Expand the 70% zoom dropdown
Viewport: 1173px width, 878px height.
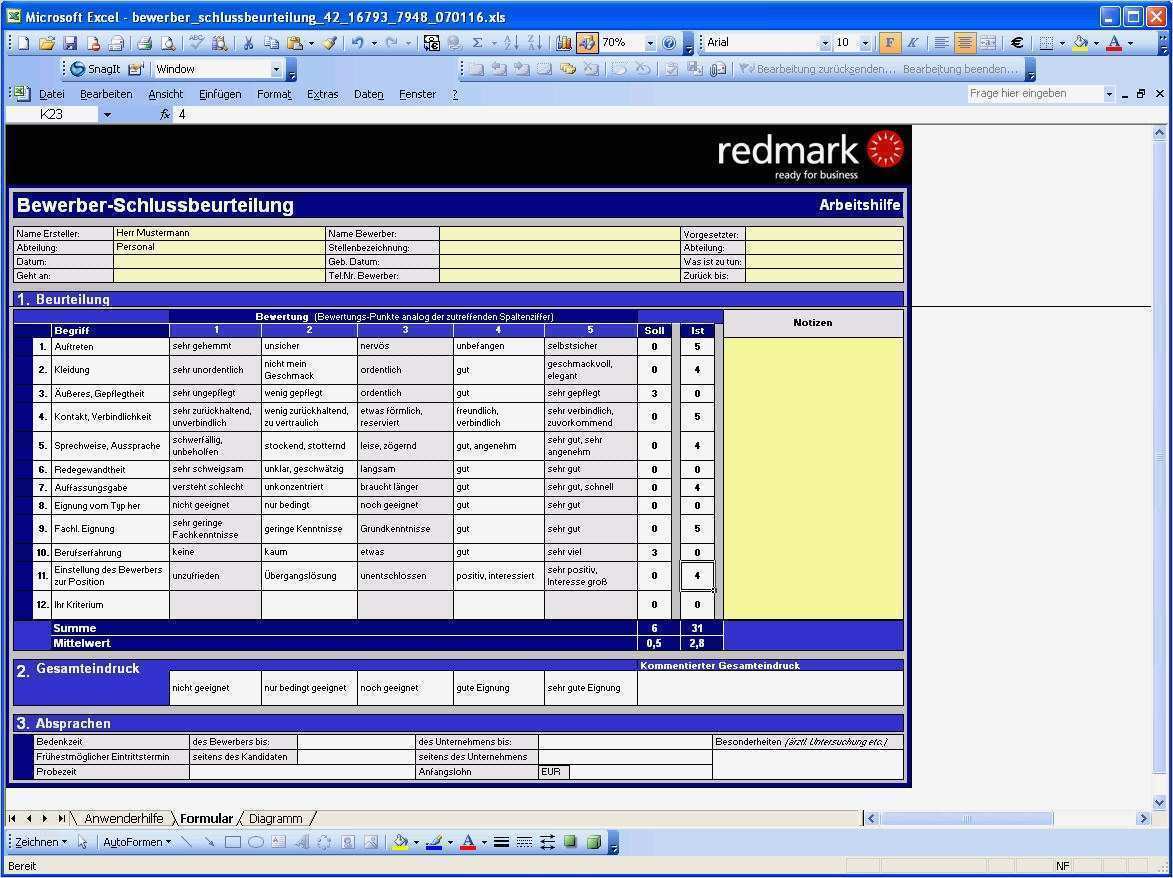tap(650, 43)
